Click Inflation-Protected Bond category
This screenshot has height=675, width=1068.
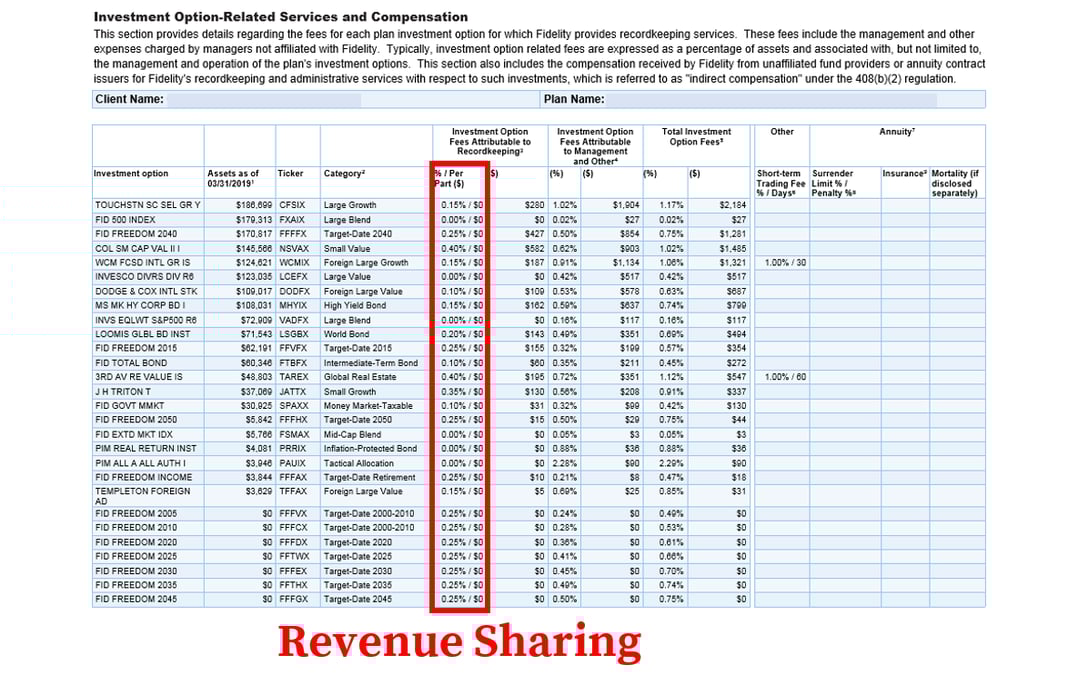coord(370,448)
